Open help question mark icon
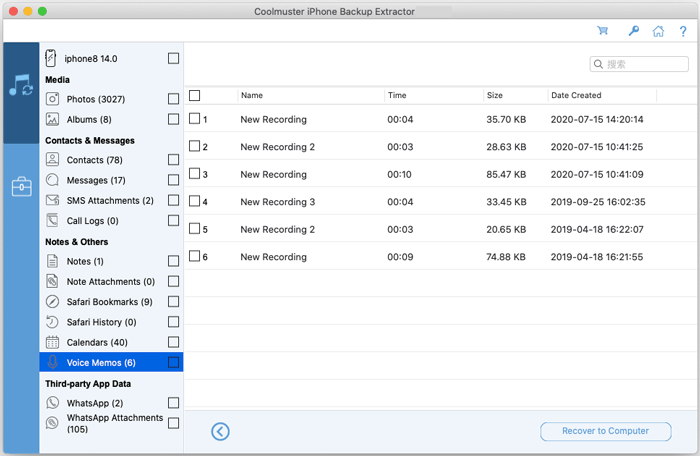This screenshot has width=700, height=456. 683,31
